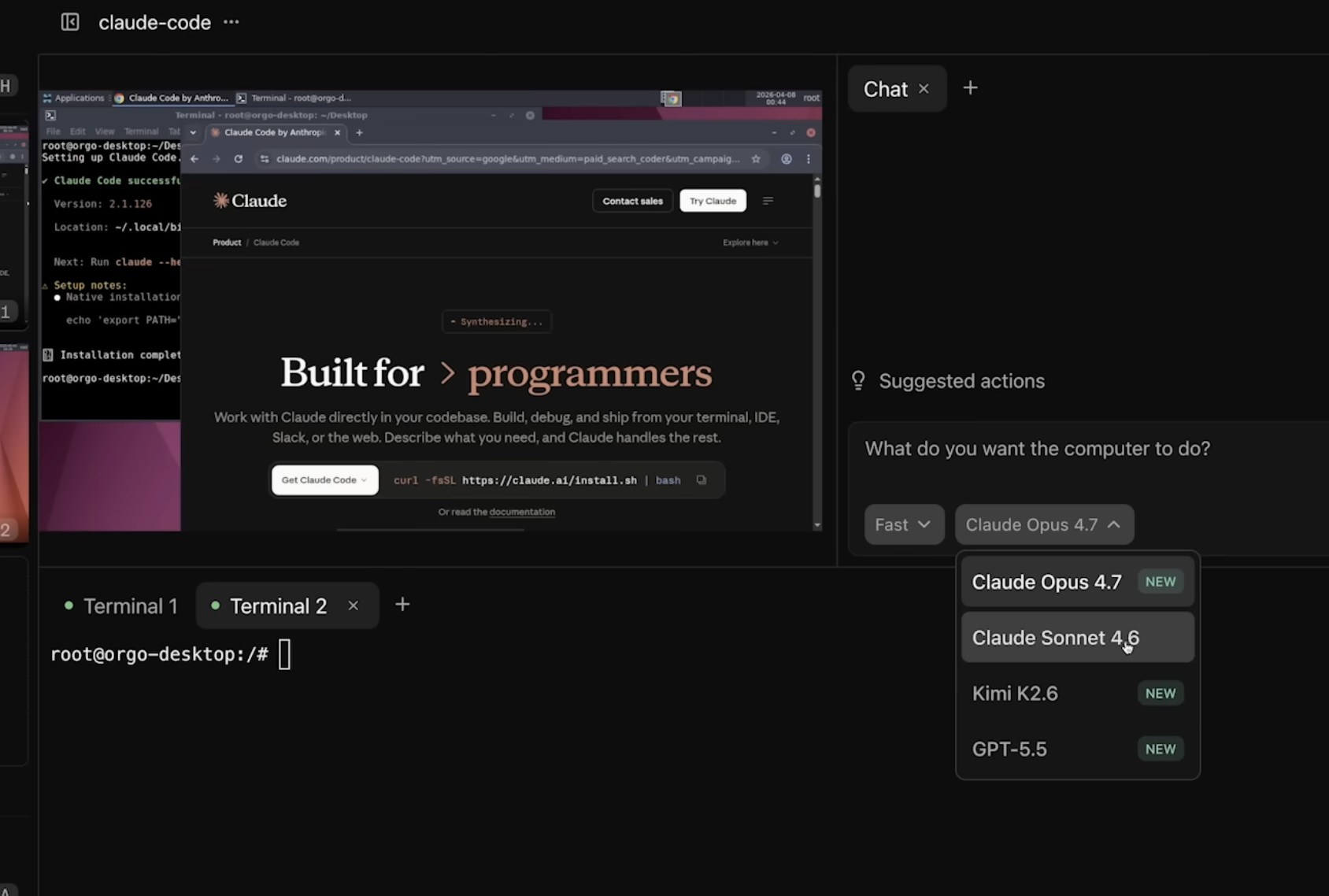Viewport: 1329px width, 896px height.
Task: Open the browser three-dot menu
Action: (808, 159)
